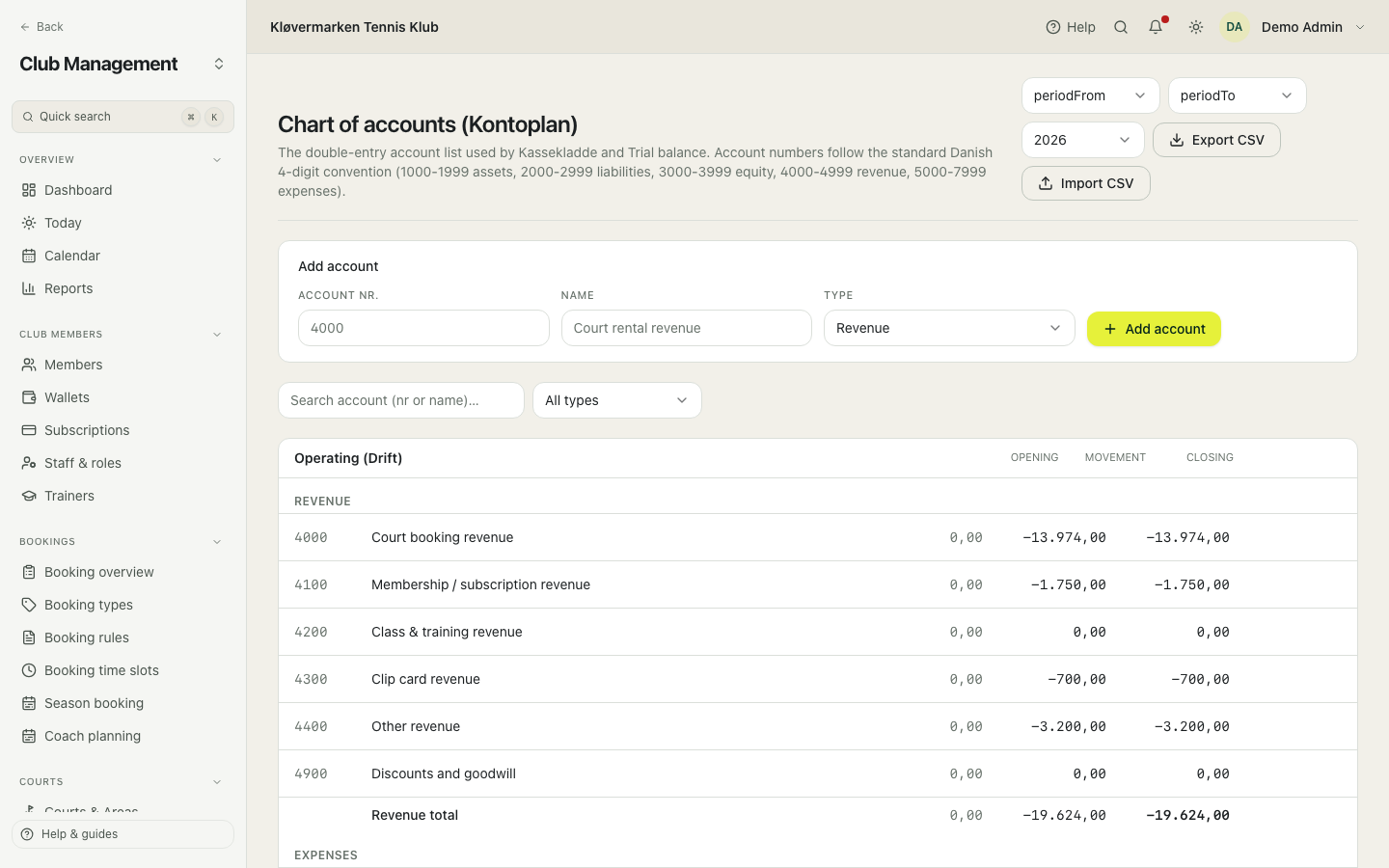The width and height of the screenshot is (1389, 868).
Task: Collapse the Courts sidebar section
Action: pos(217,782)
